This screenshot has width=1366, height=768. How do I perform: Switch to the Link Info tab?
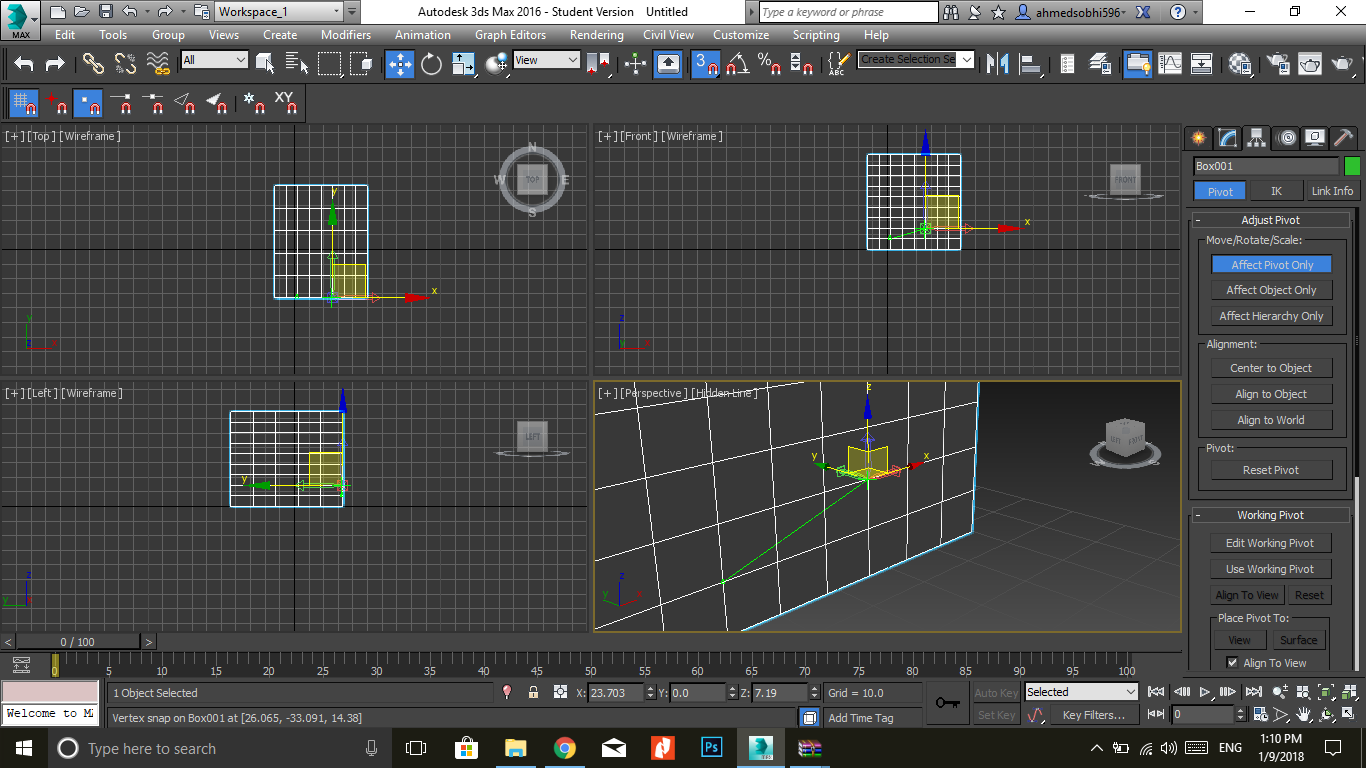tap(1332, 191)
